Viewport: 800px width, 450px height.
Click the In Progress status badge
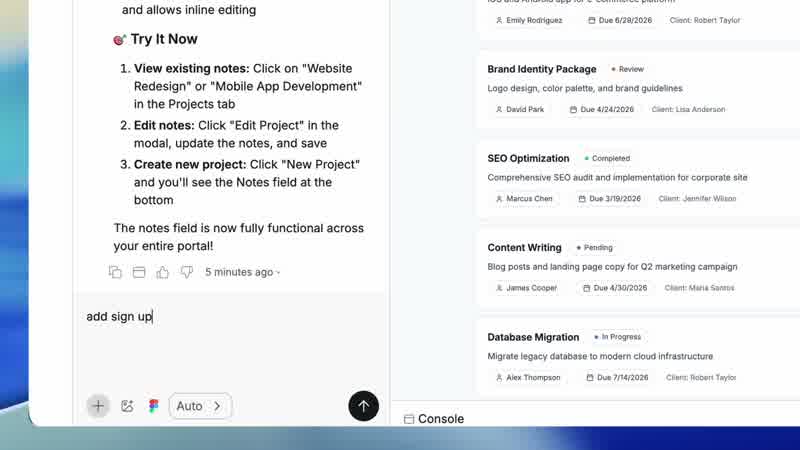tap(617, 337)
